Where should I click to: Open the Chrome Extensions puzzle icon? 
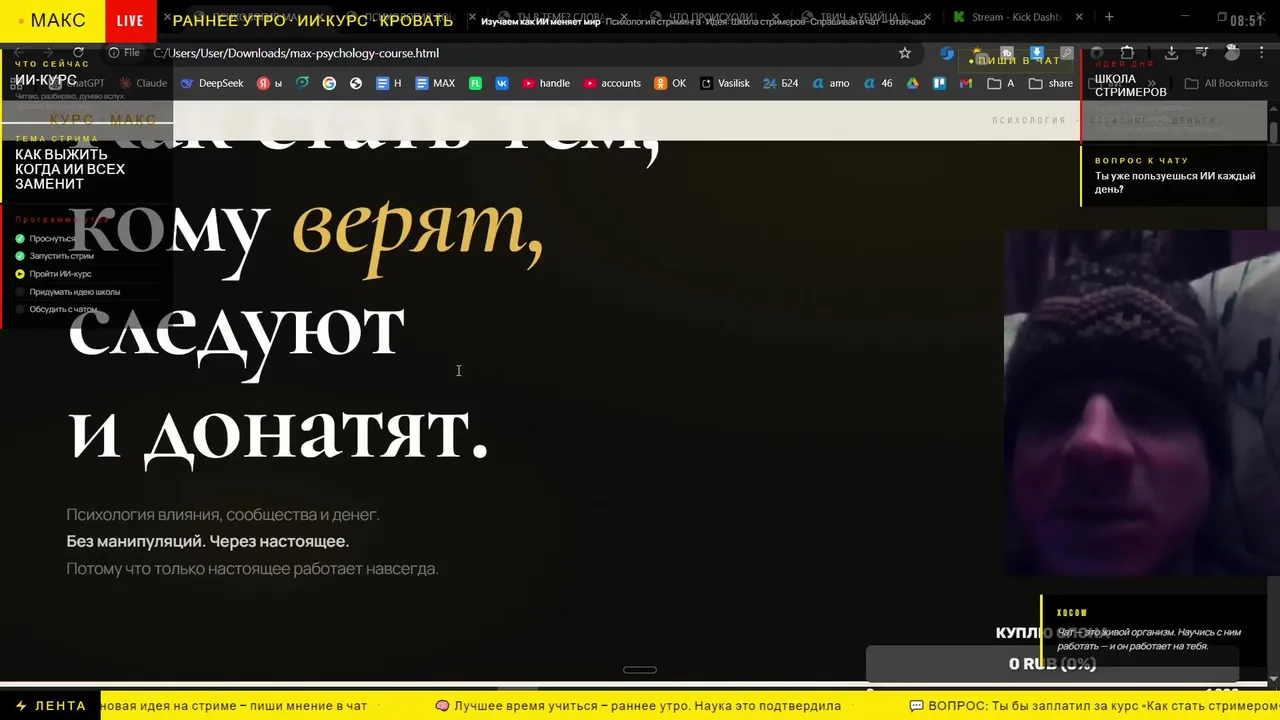click(1127, 53)
